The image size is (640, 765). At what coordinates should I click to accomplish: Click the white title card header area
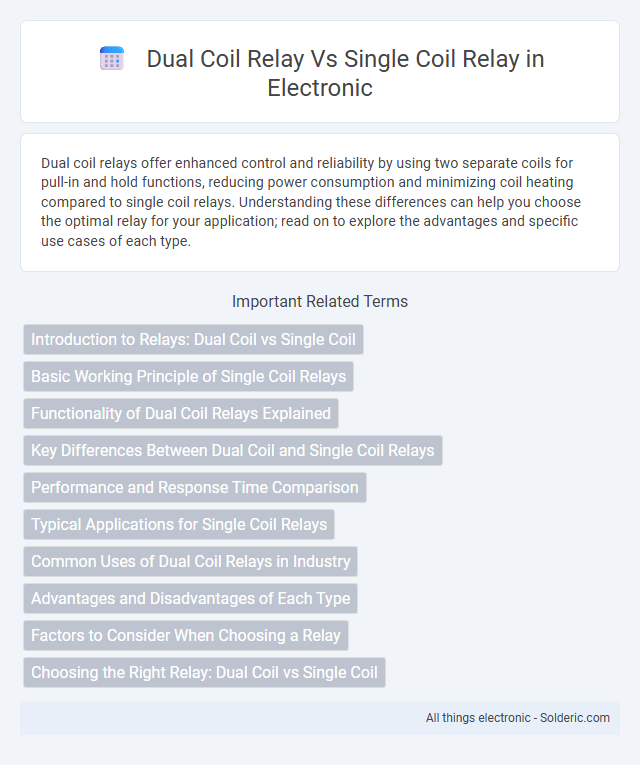[x=320, y=72]
